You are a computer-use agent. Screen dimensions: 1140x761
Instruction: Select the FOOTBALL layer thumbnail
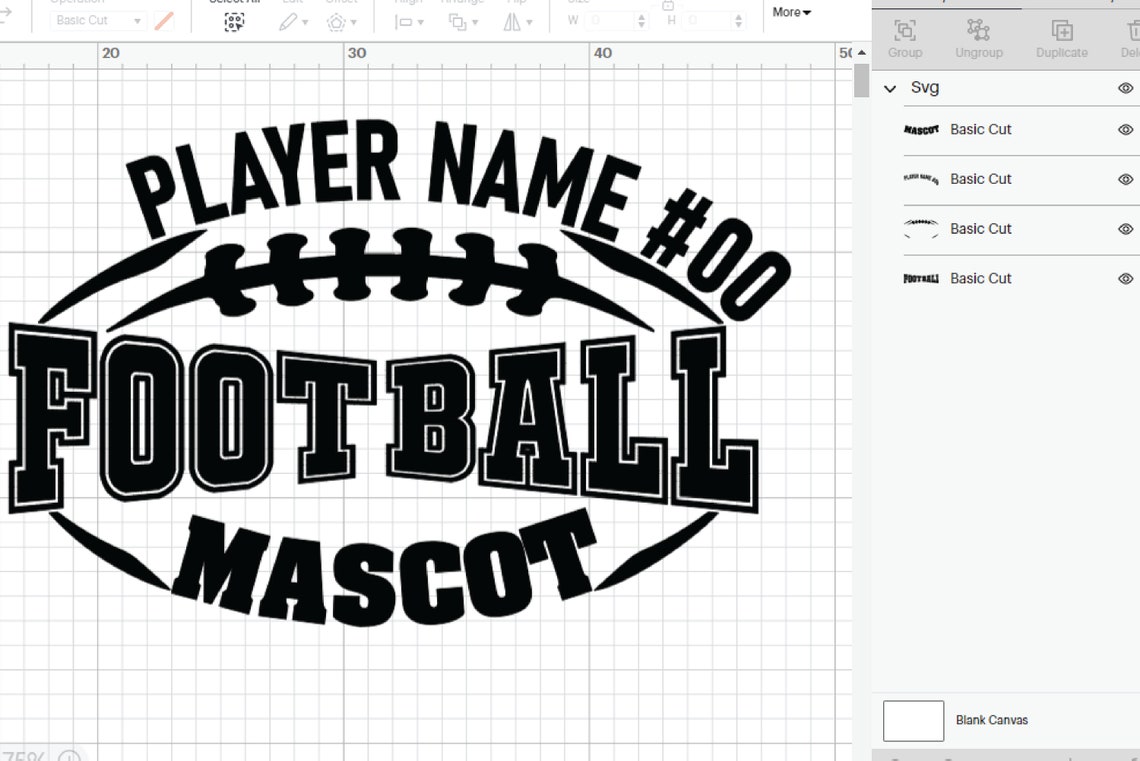[x=921, y=278]
